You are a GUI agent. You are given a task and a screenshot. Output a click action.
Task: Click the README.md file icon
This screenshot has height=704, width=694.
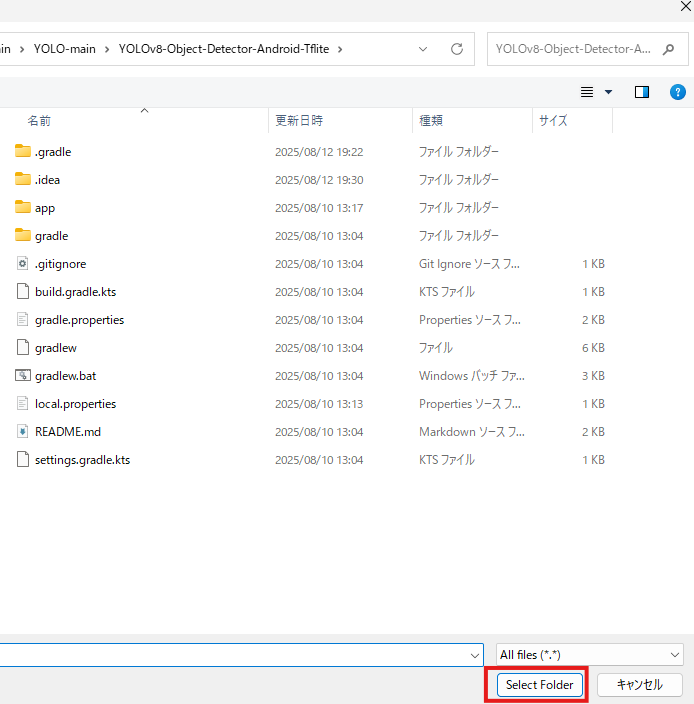tap(22, 431)
